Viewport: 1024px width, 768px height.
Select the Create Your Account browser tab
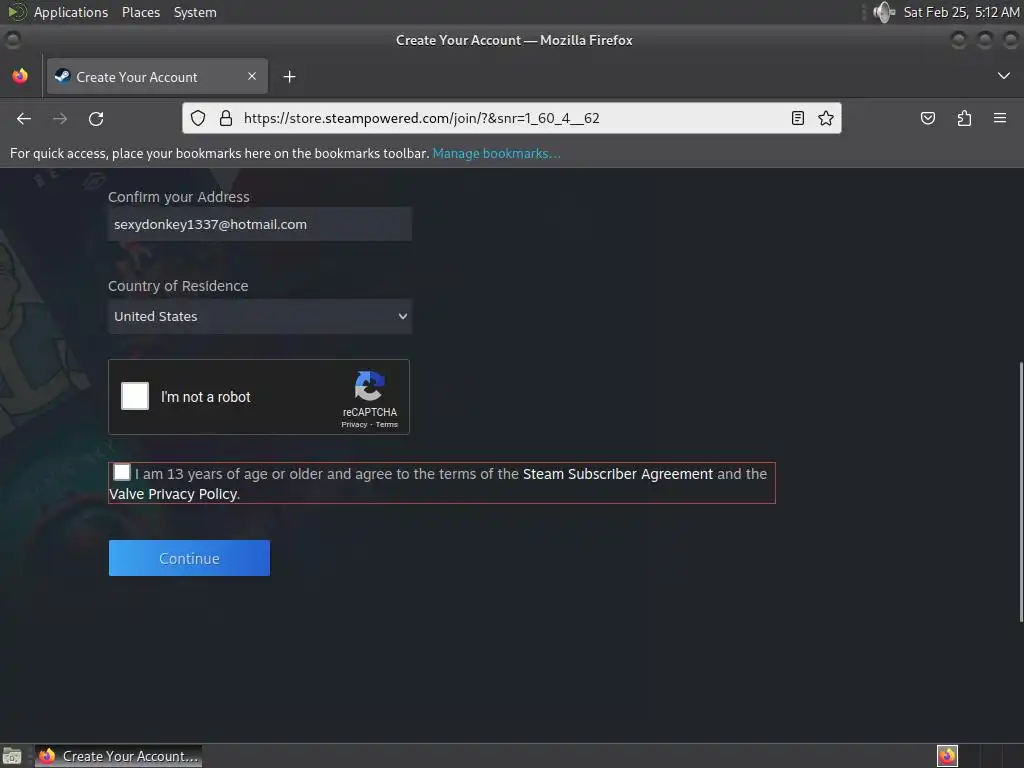click(157, 76)
